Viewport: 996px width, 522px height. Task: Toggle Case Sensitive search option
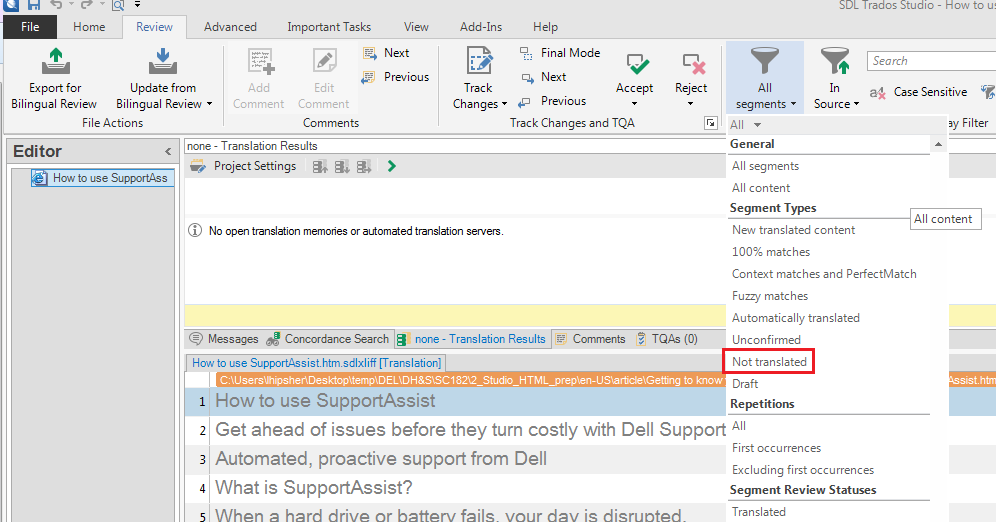919,92
